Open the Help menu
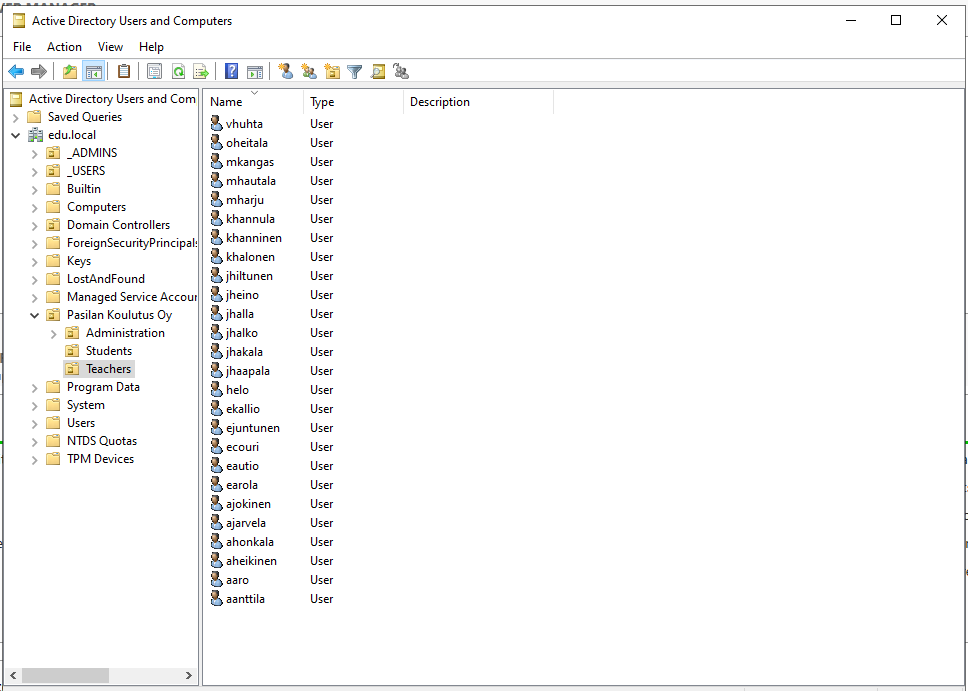This screenshot has width=968, height=691. click(x=151, y=47)
